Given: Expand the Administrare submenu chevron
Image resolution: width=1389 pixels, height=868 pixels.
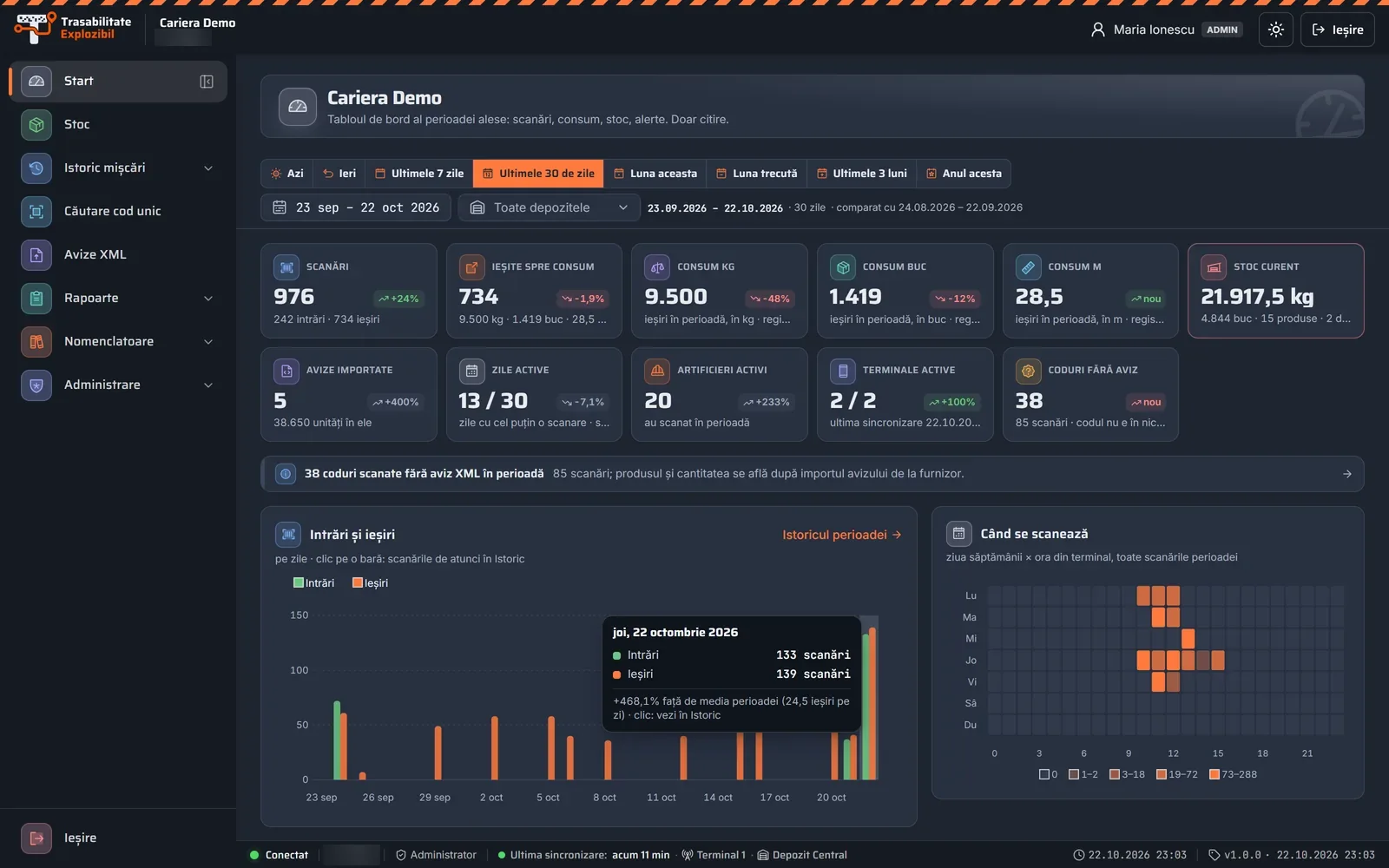Looking at the screenshot, I should tap(208, 385).
